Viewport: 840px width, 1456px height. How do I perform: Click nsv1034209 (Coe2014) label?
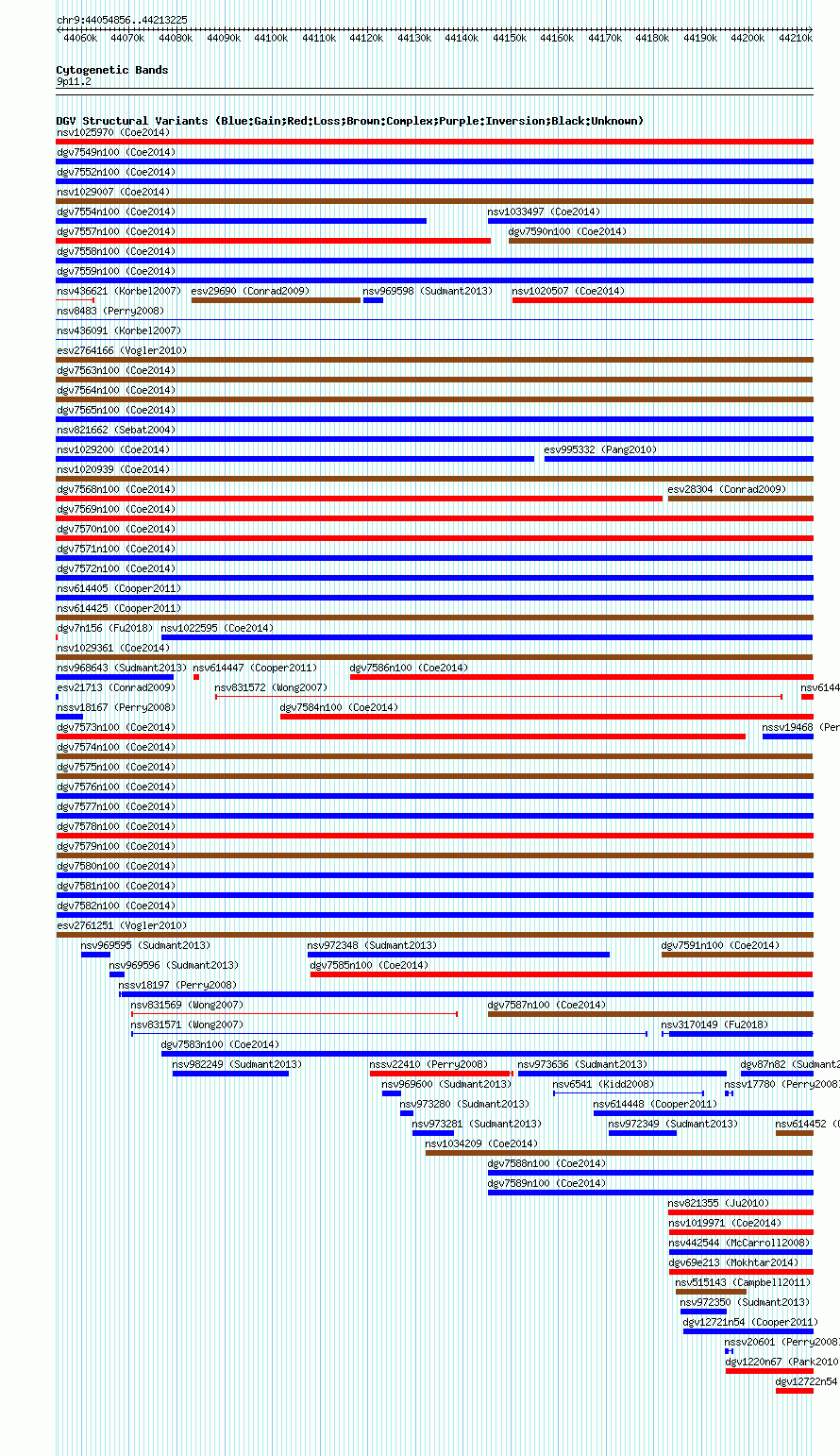coord(481,1144)
